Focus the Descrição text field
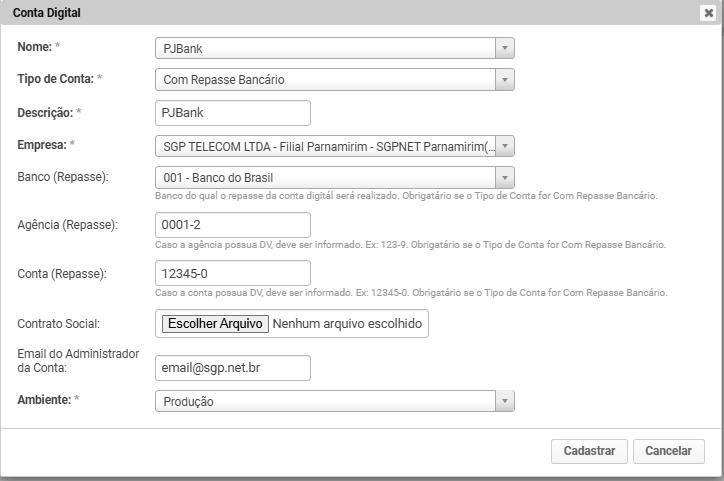The image size is (724, 481). pyautogui.click(x=233, y=113)
